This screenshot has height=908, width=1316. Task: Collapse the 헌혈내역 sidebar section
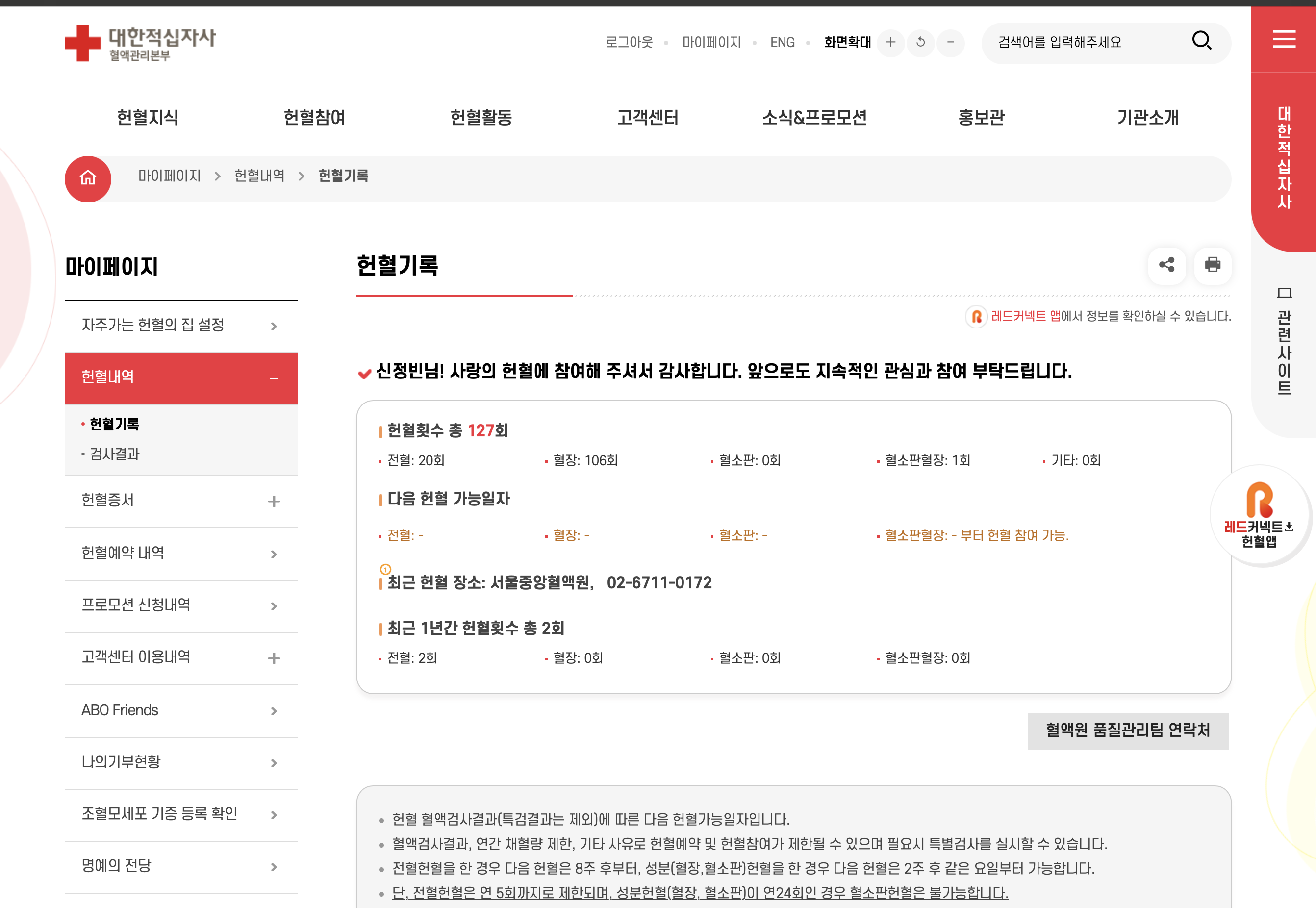(x=274, y=378)
